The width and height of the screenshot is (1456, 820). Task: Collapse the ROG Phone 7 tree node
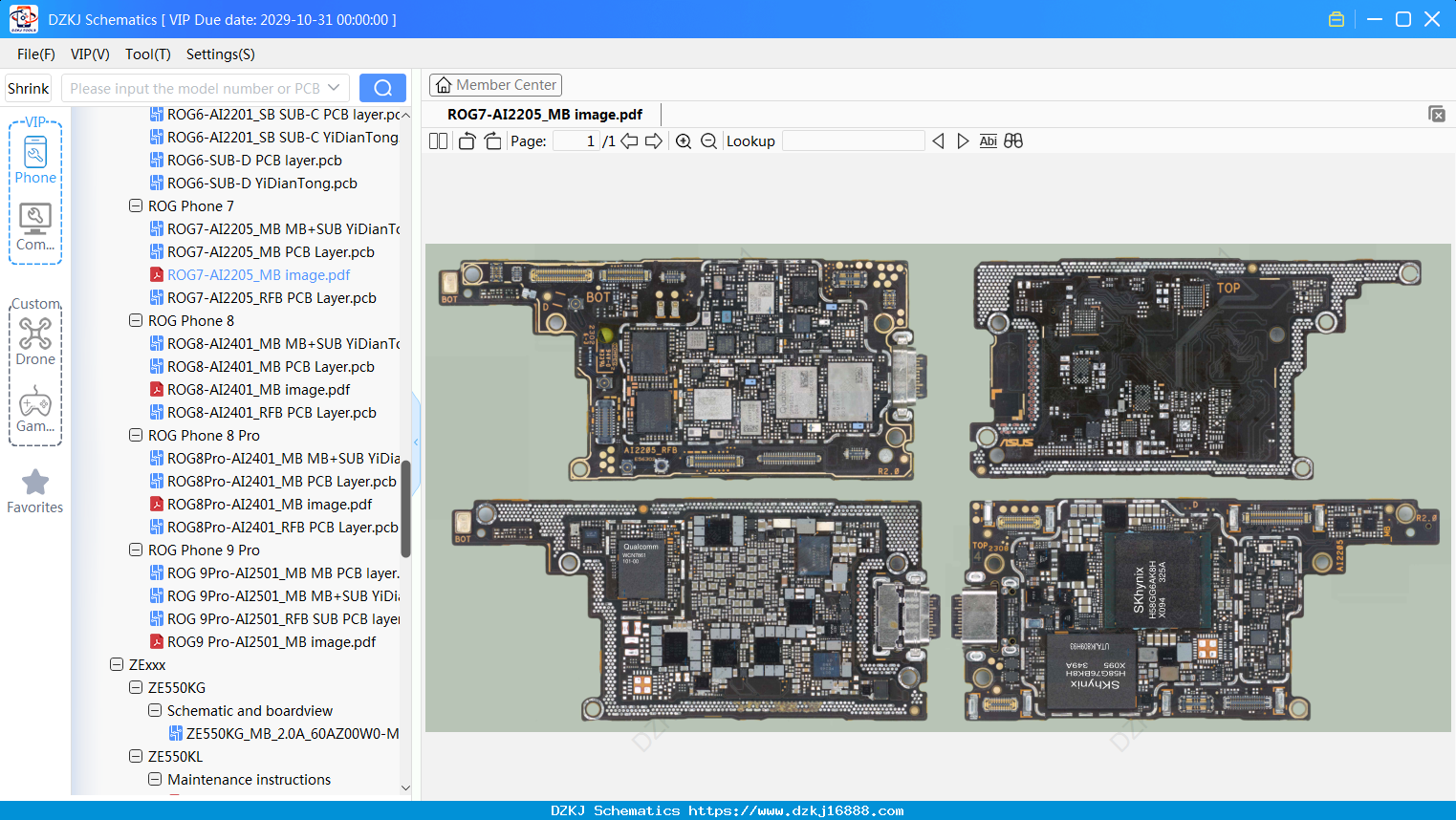coord(136,206)
